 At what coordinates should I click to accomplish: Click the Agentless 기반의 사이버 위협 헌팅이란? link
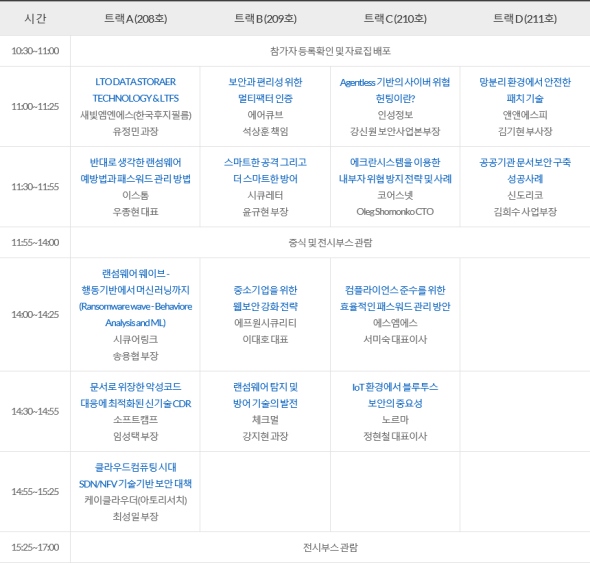[x=395, y=90]
